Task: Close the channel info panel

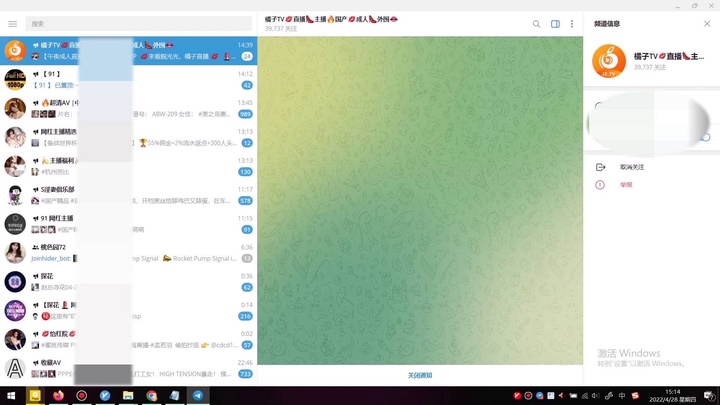Action: tap(703, 22)
